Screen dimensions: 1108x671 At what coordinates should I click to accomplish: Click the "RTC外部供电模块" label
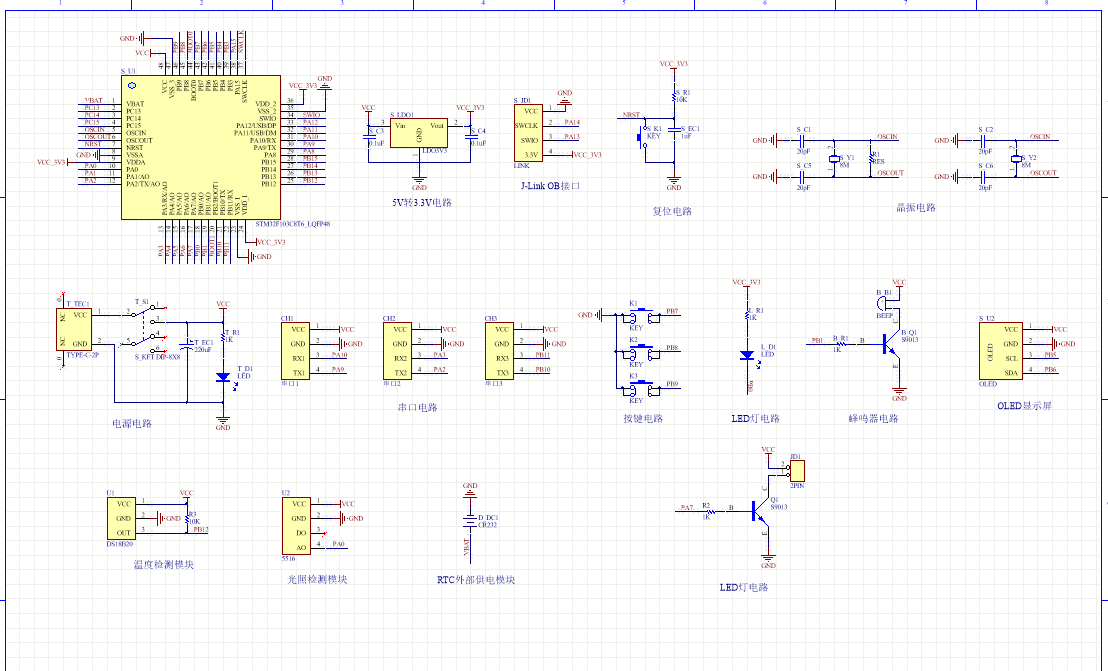click(476, 580)
